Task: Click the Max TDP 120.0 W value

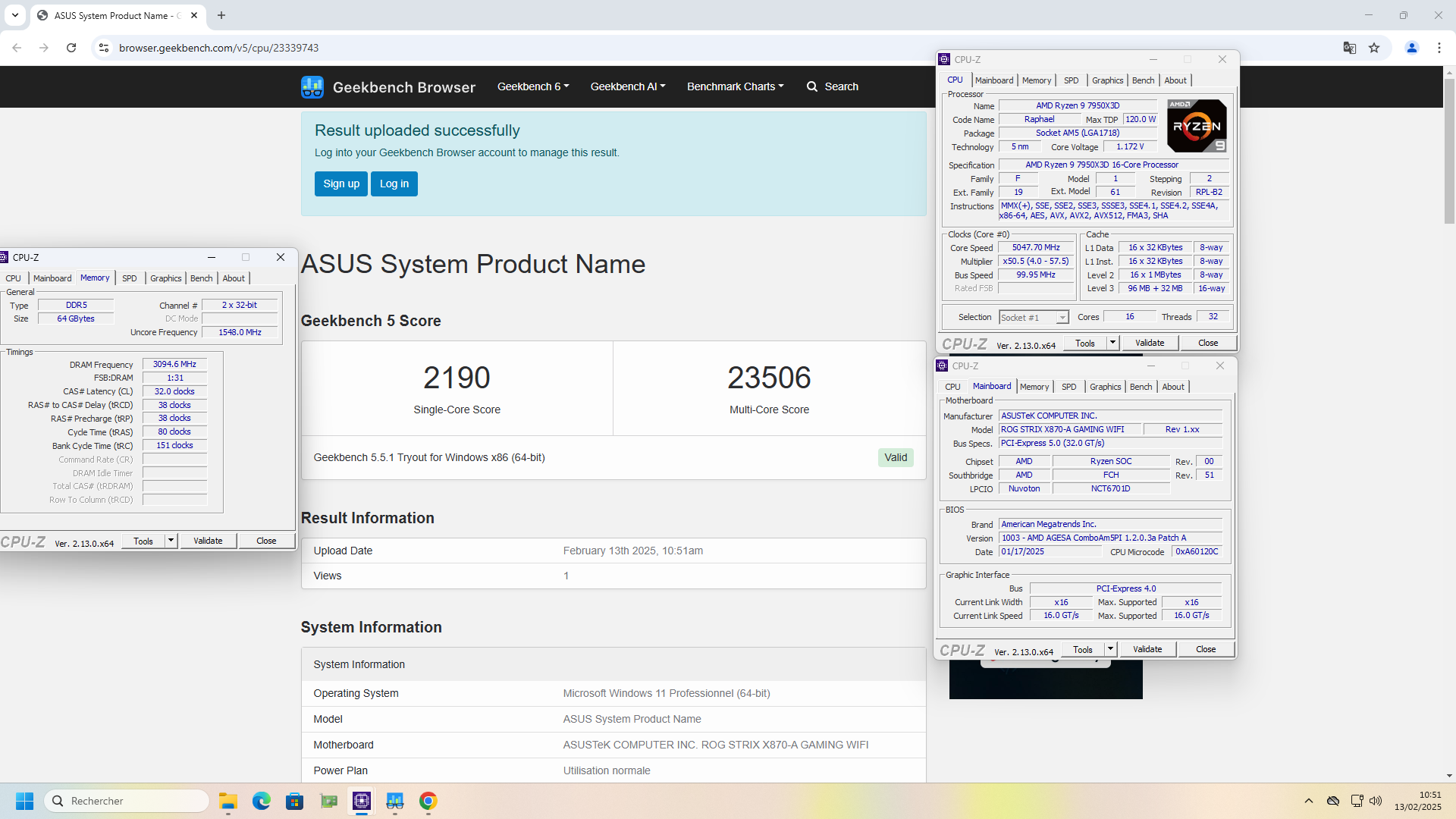Action: pos(1140,119)
